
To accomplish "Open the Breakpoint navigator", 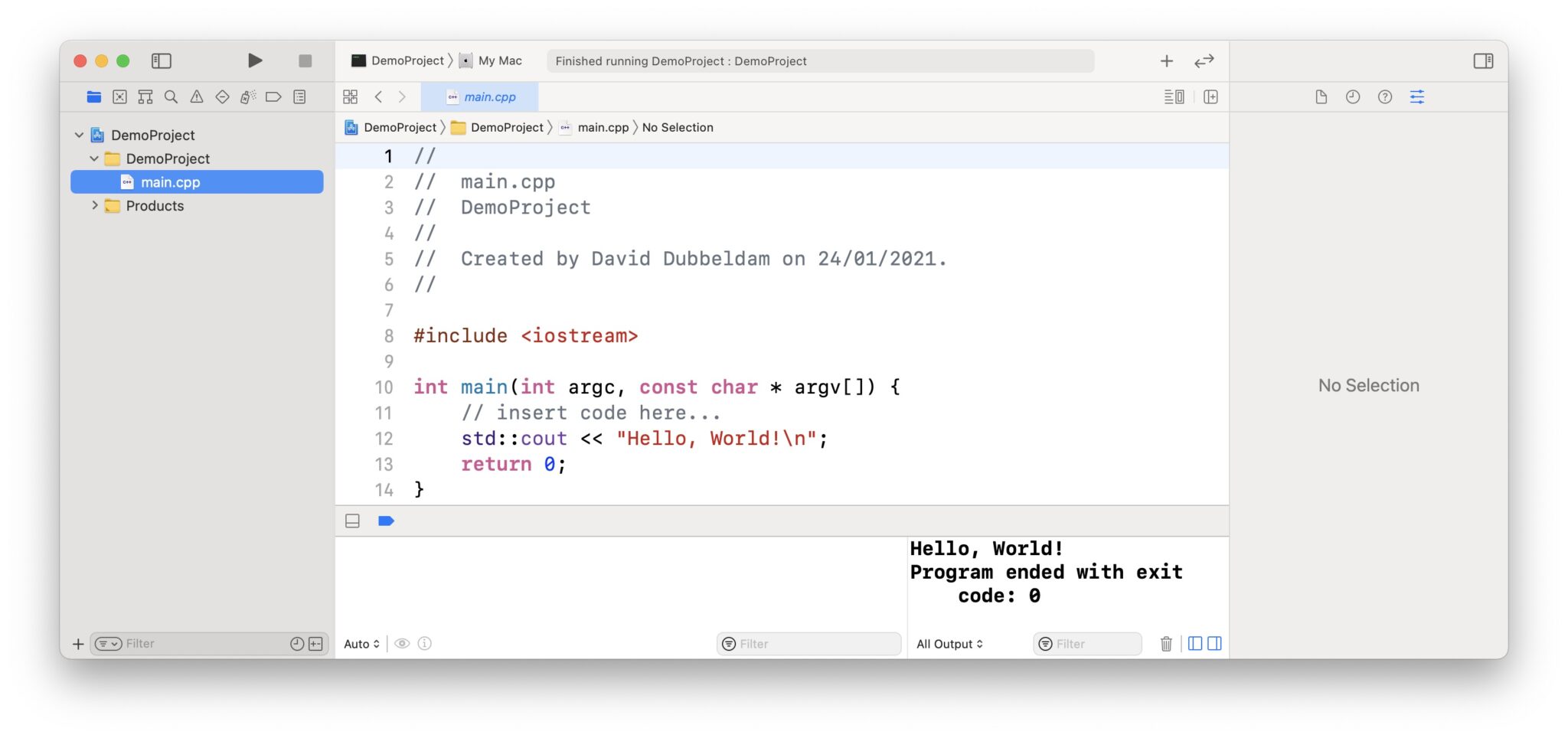I will tap(273, 96).
